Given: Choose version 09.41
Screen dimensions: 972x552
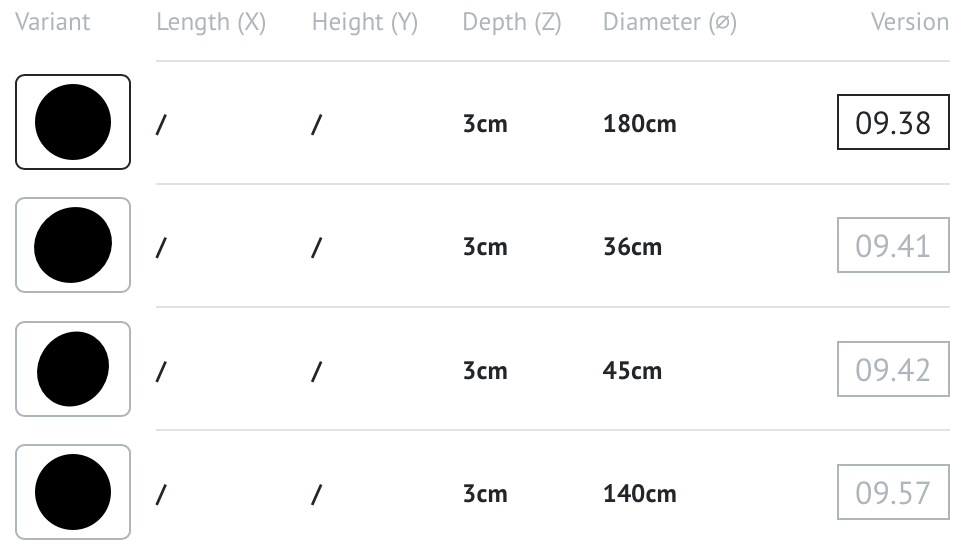Looking at the screenshot, I should [x=893, y=245].
